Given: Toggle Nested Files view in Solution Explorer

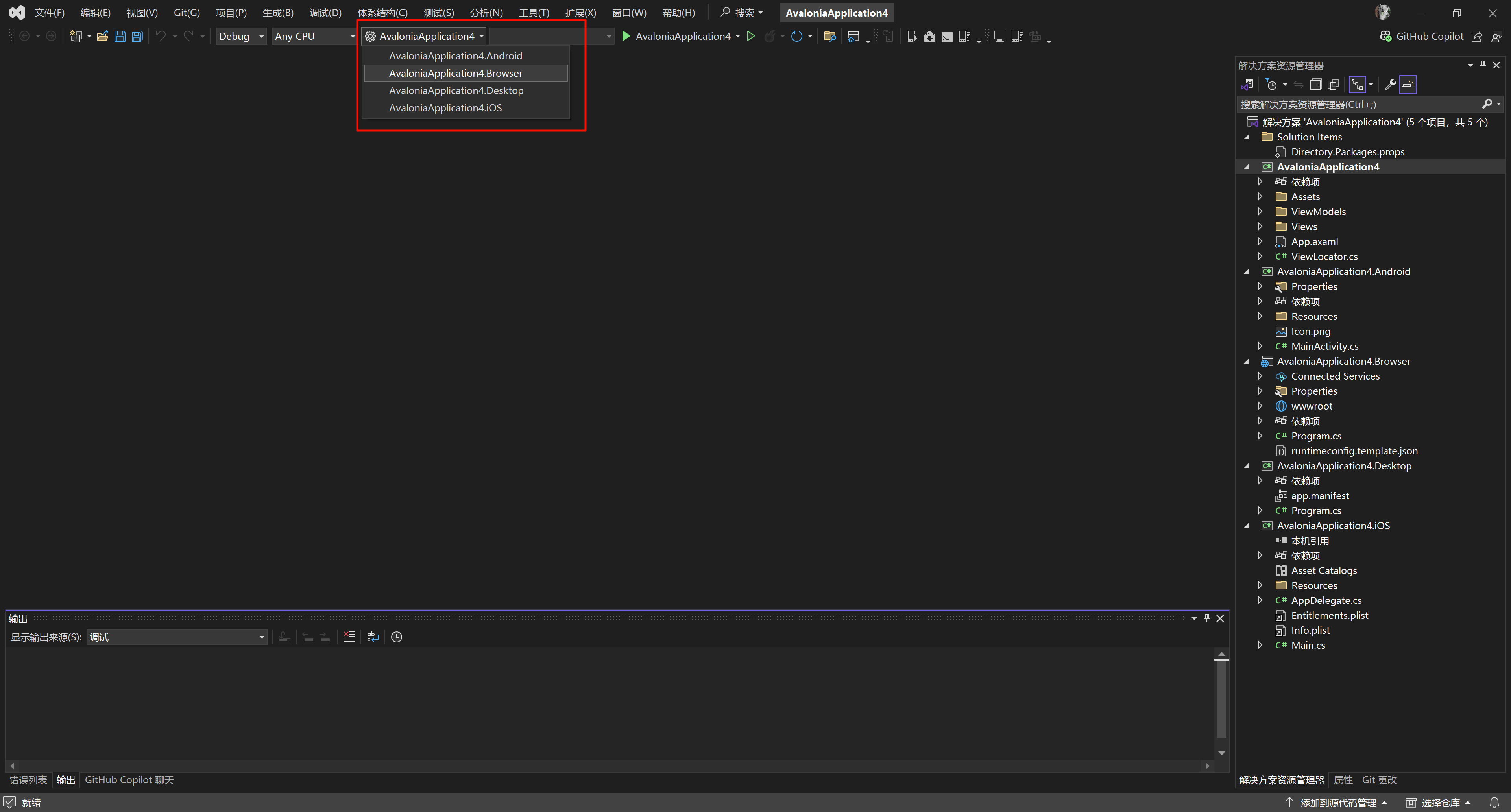Looking at the screenshot, I should (1357, 85).
